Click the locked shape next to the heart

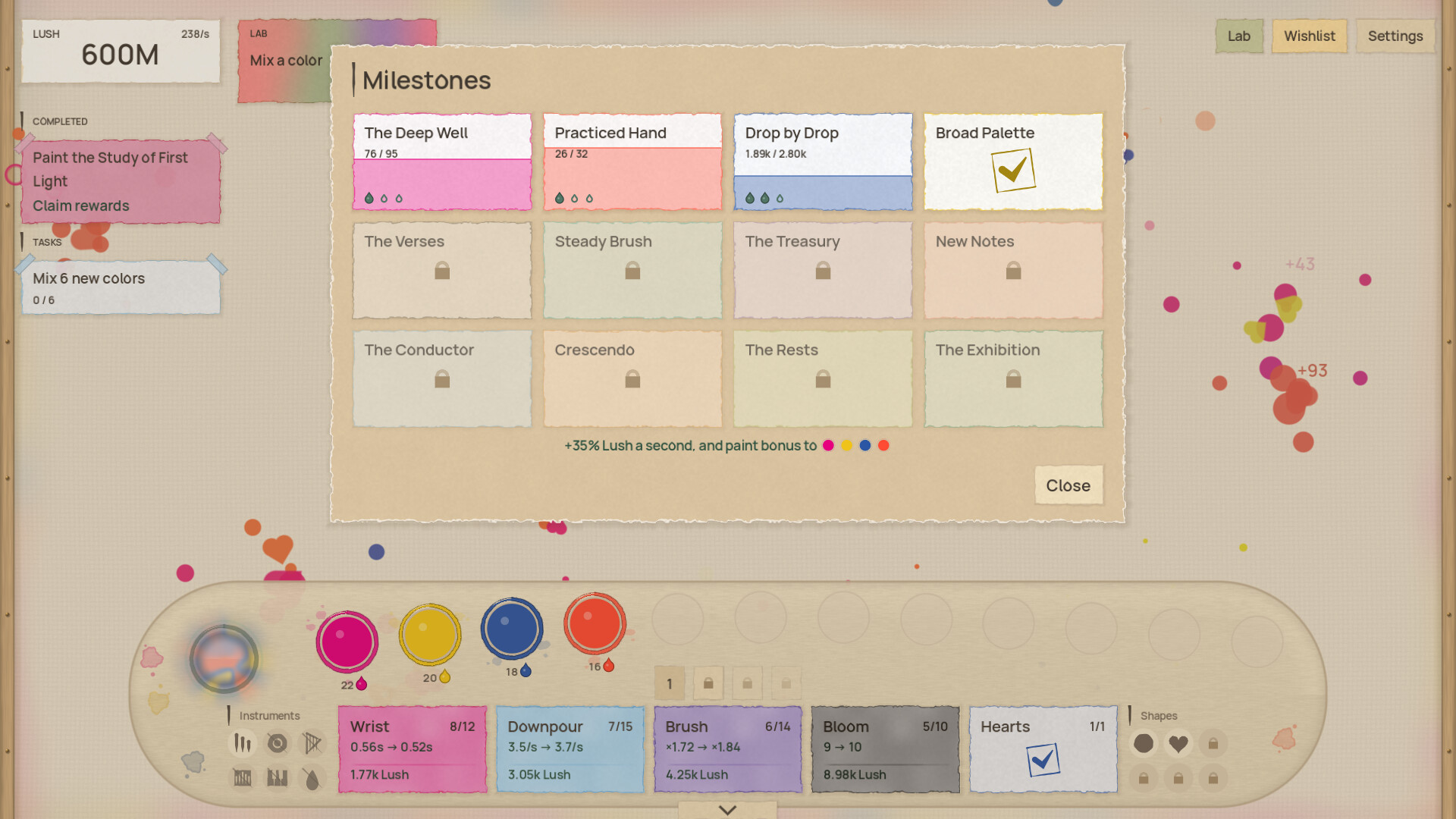coord(1213,743)
